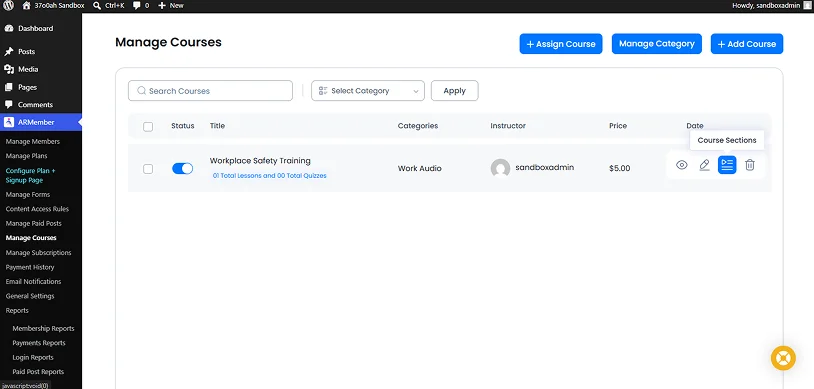Open the Ctrl+K search command

coord(108,5)
